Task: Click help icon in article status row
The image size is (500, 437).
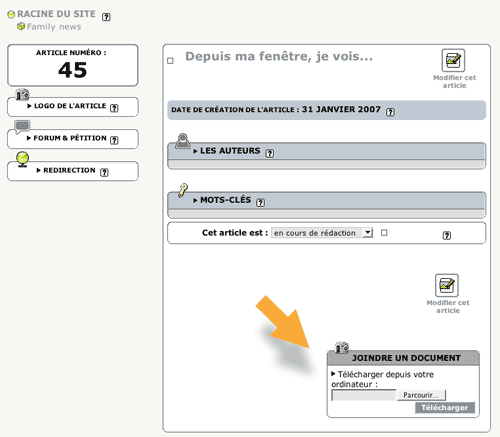Action: [x=447, y=236]
